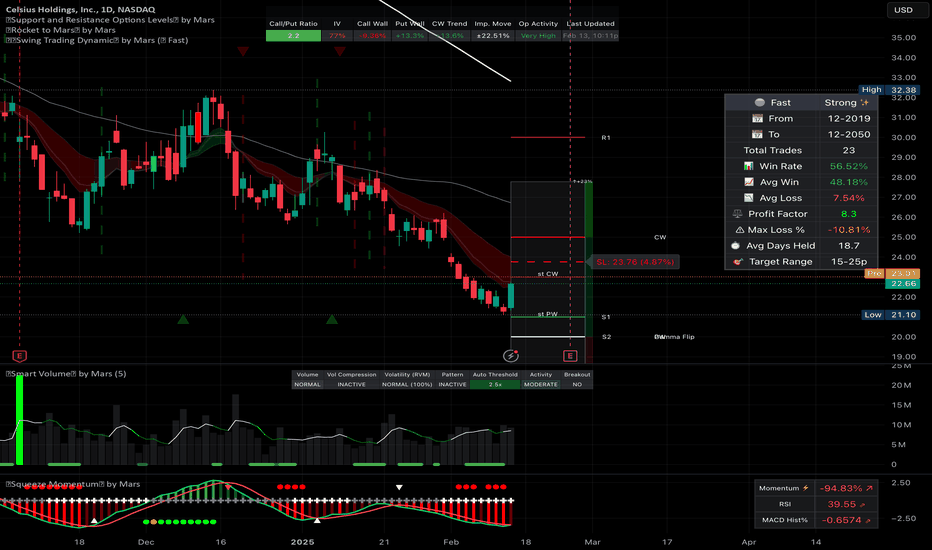Click the Target Range 15-25p value
Image resolution: width=932 pixels, height=550 pixels.
click(849, 262)
